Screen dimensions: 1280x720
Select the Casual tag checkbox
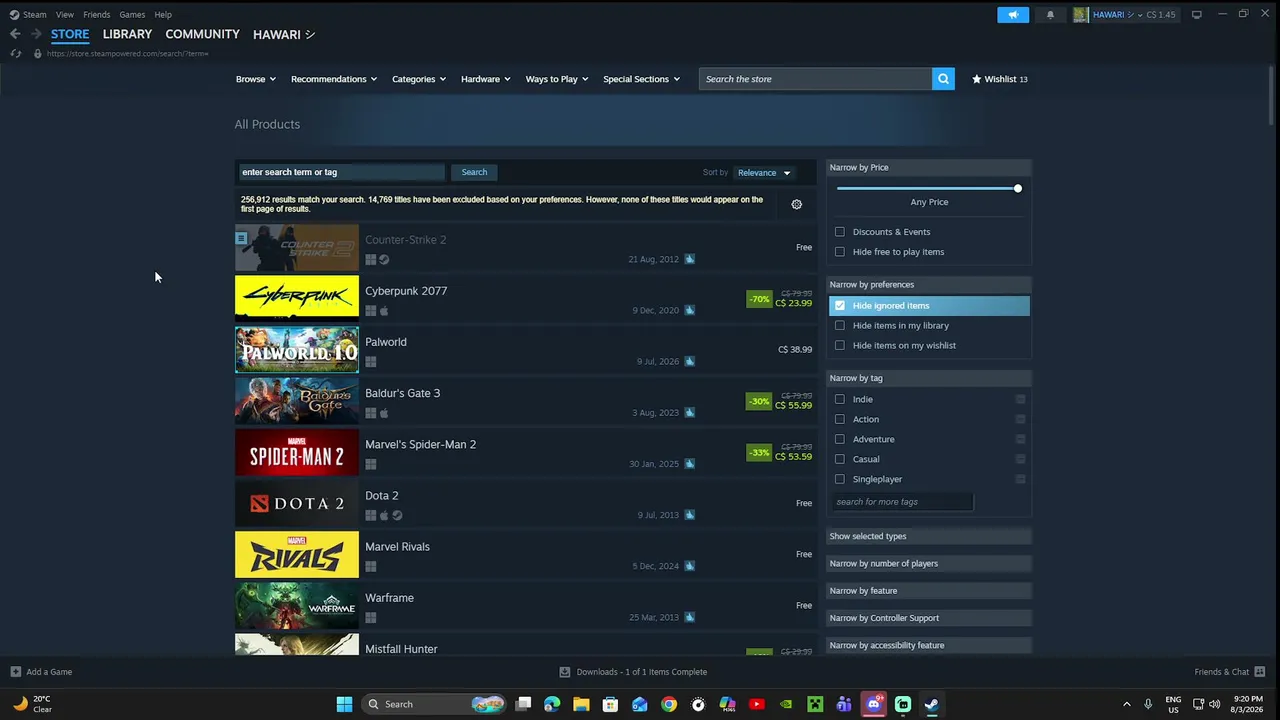pos(840,459)
